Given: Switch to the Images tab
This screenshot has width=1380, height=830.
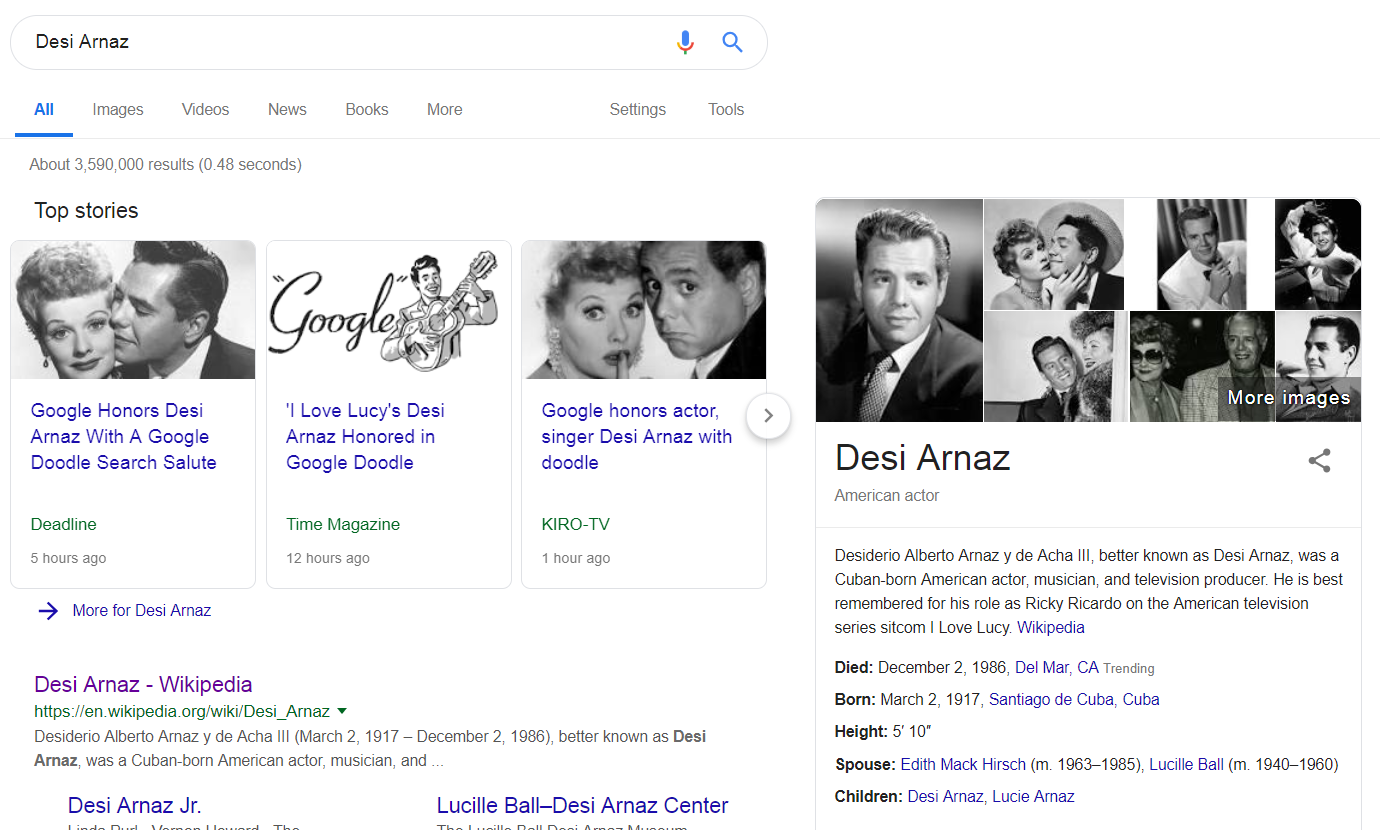Looking at the screenshot, I should pyautogui.click(x=118, y=110).
